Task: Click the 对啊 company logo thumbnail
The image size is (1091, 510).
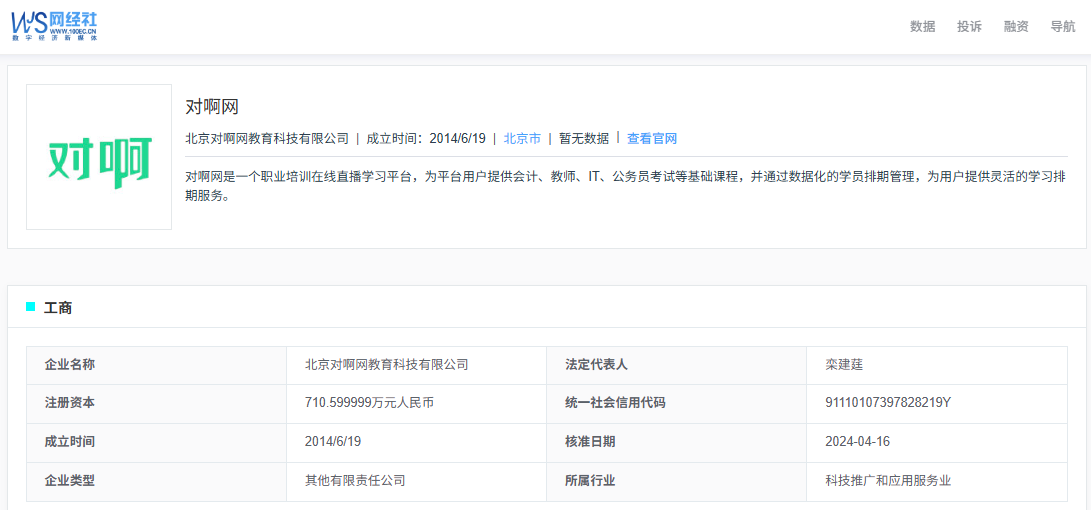Action: (99, 157)
